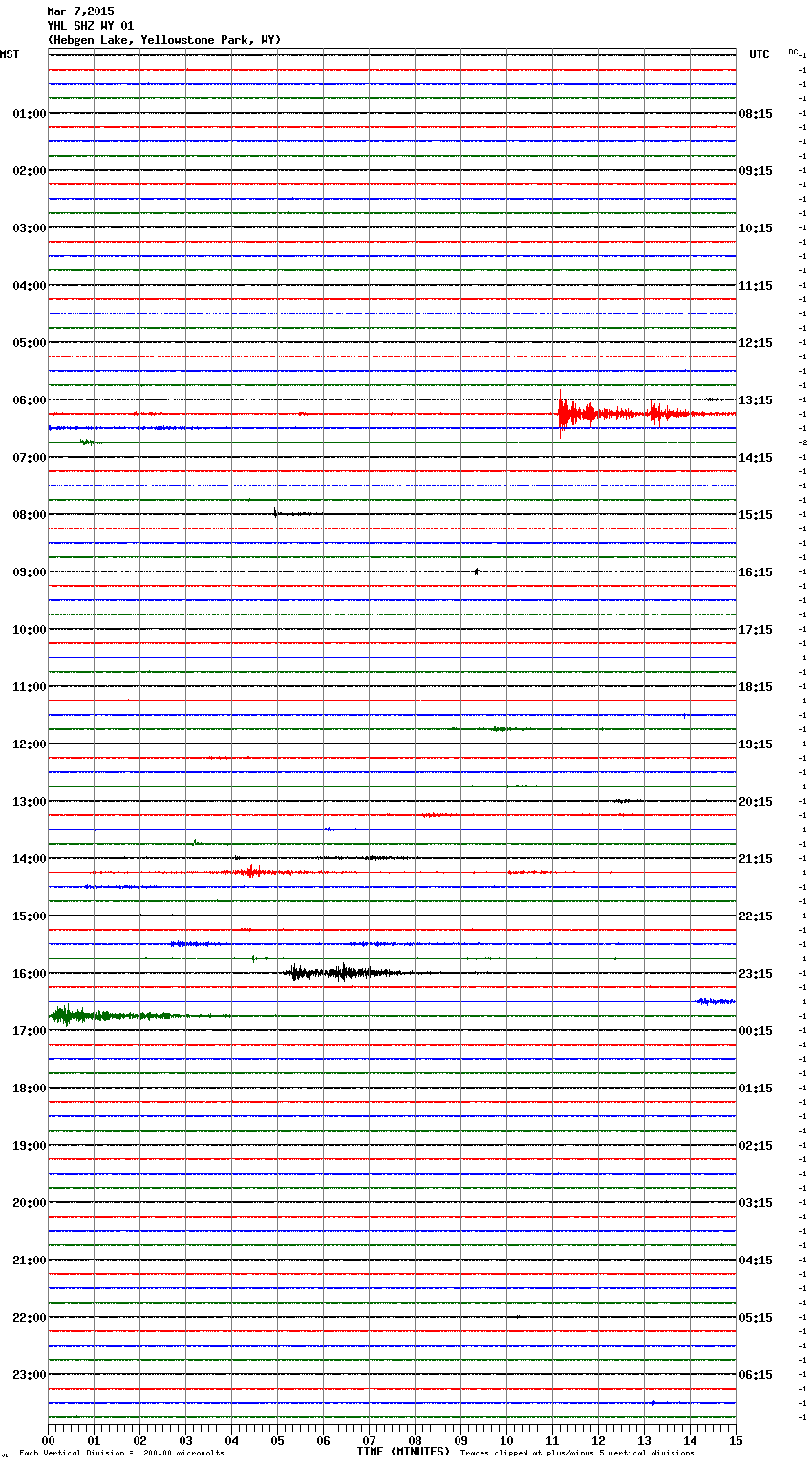Click the 06:15 UTC time label
Screen dimensions: 812x1466
coord(756,1375)
